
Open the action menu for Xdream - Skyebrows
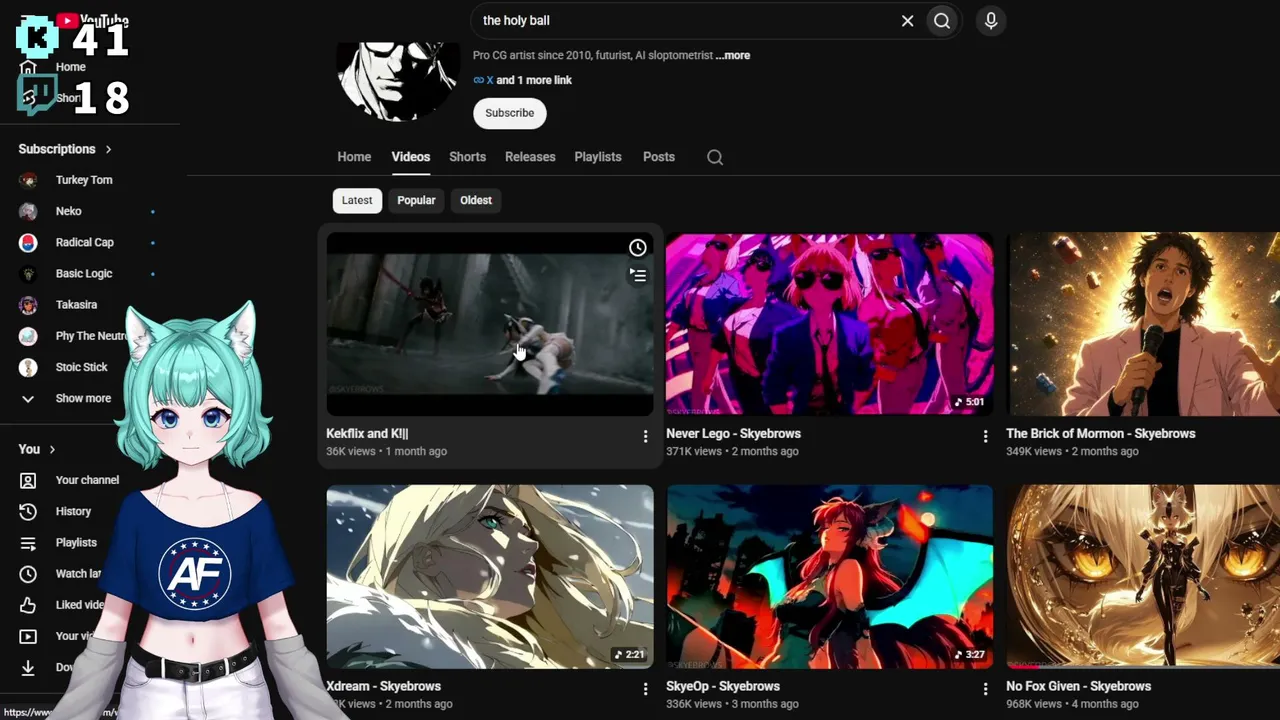pos(645,689)
